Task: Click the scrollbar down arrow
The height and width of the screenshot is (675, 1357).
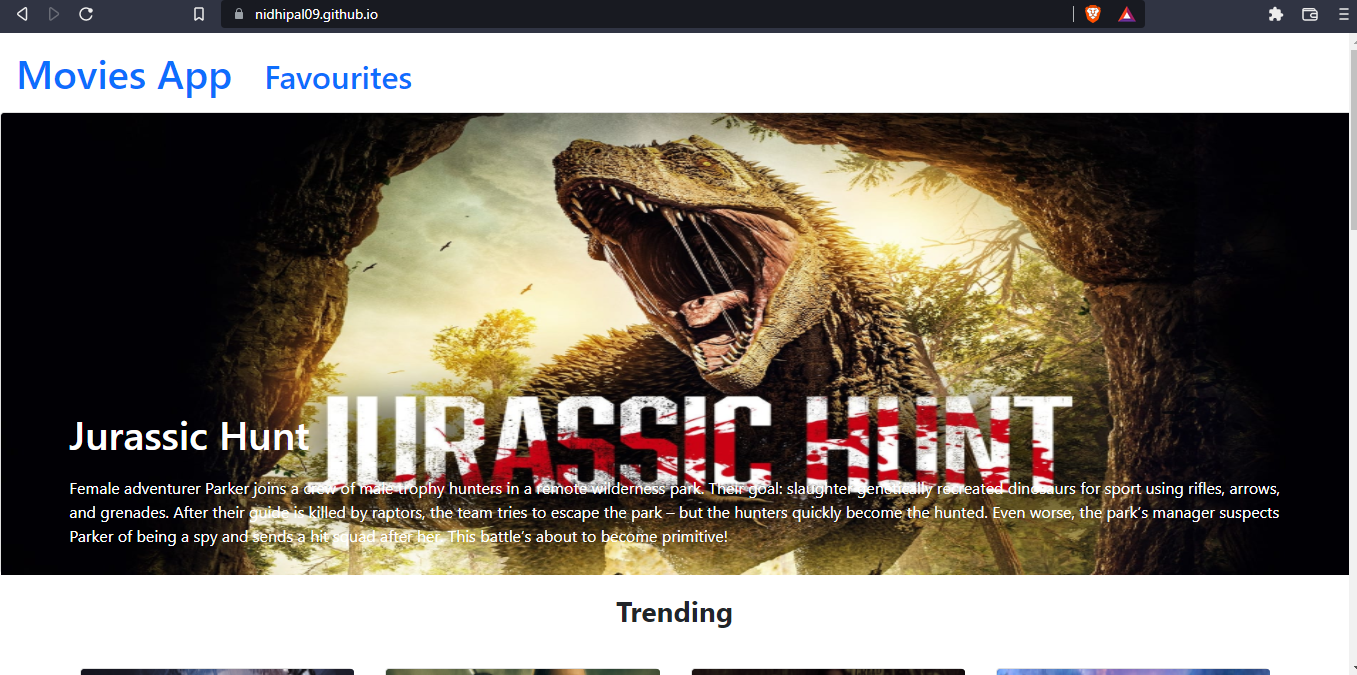Action: 1352,667
